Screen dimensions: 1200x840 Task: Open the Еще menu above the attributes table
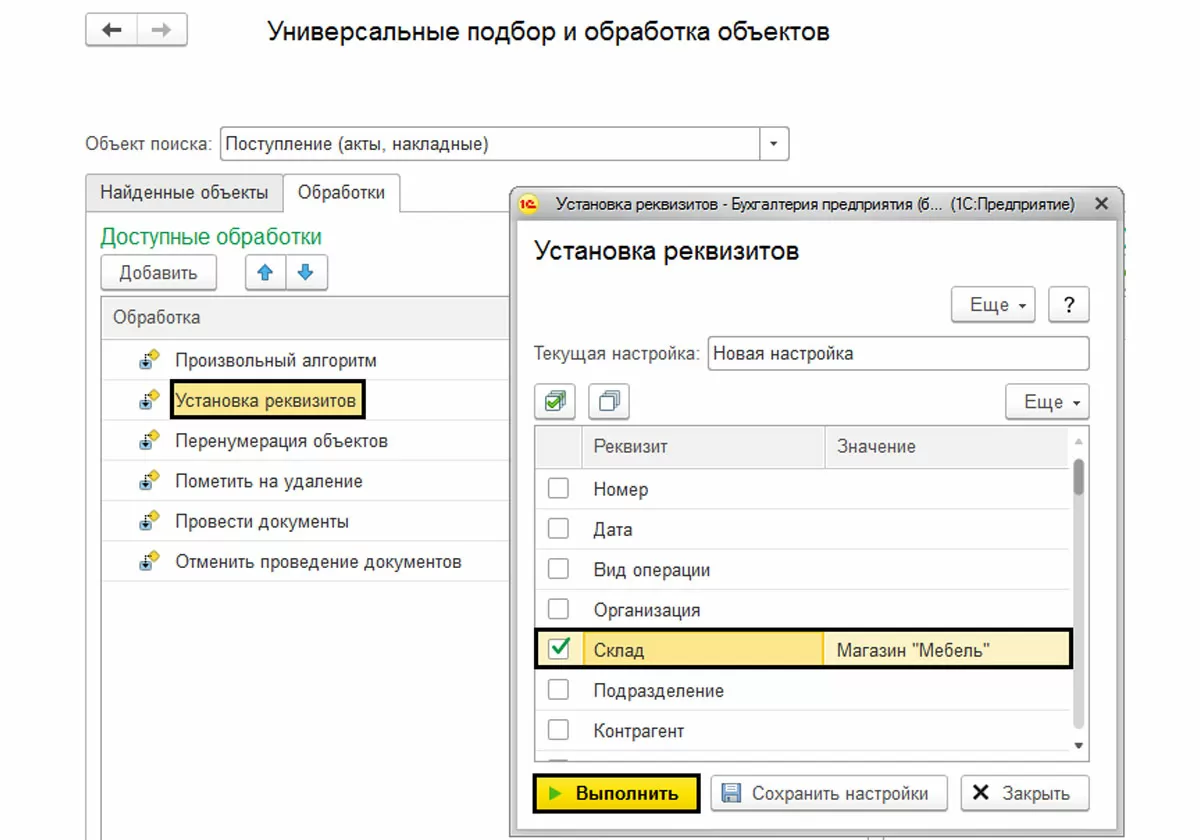tap(1047, 402)
